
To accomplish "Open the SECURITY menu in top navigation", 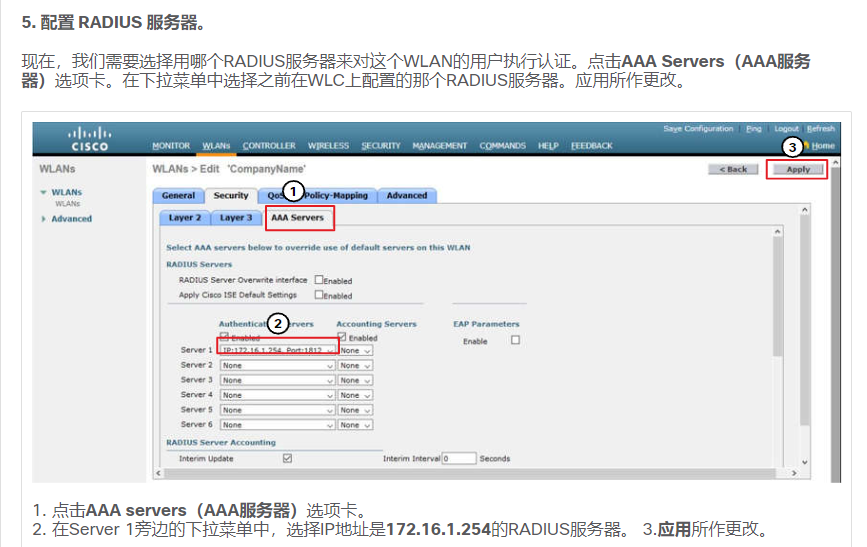I will point(380,146).
